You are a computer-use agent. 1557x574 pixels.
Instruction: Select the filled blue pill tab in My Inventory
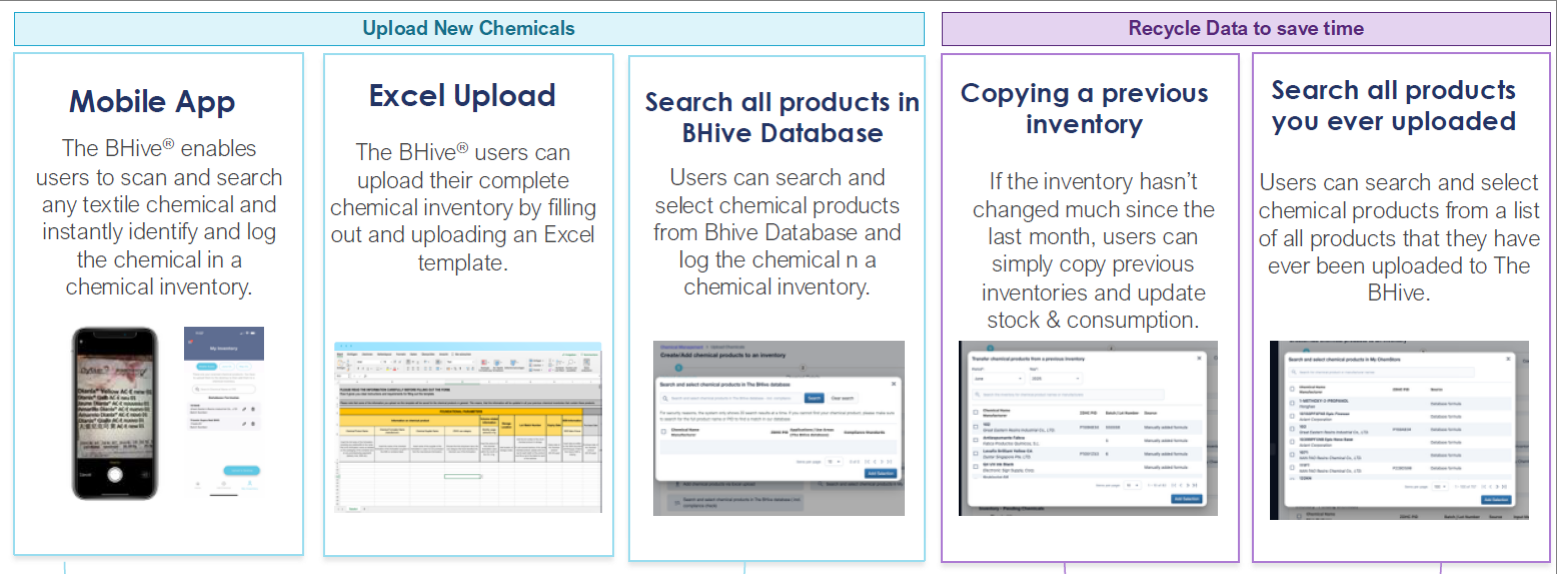[x=207, y=366]
